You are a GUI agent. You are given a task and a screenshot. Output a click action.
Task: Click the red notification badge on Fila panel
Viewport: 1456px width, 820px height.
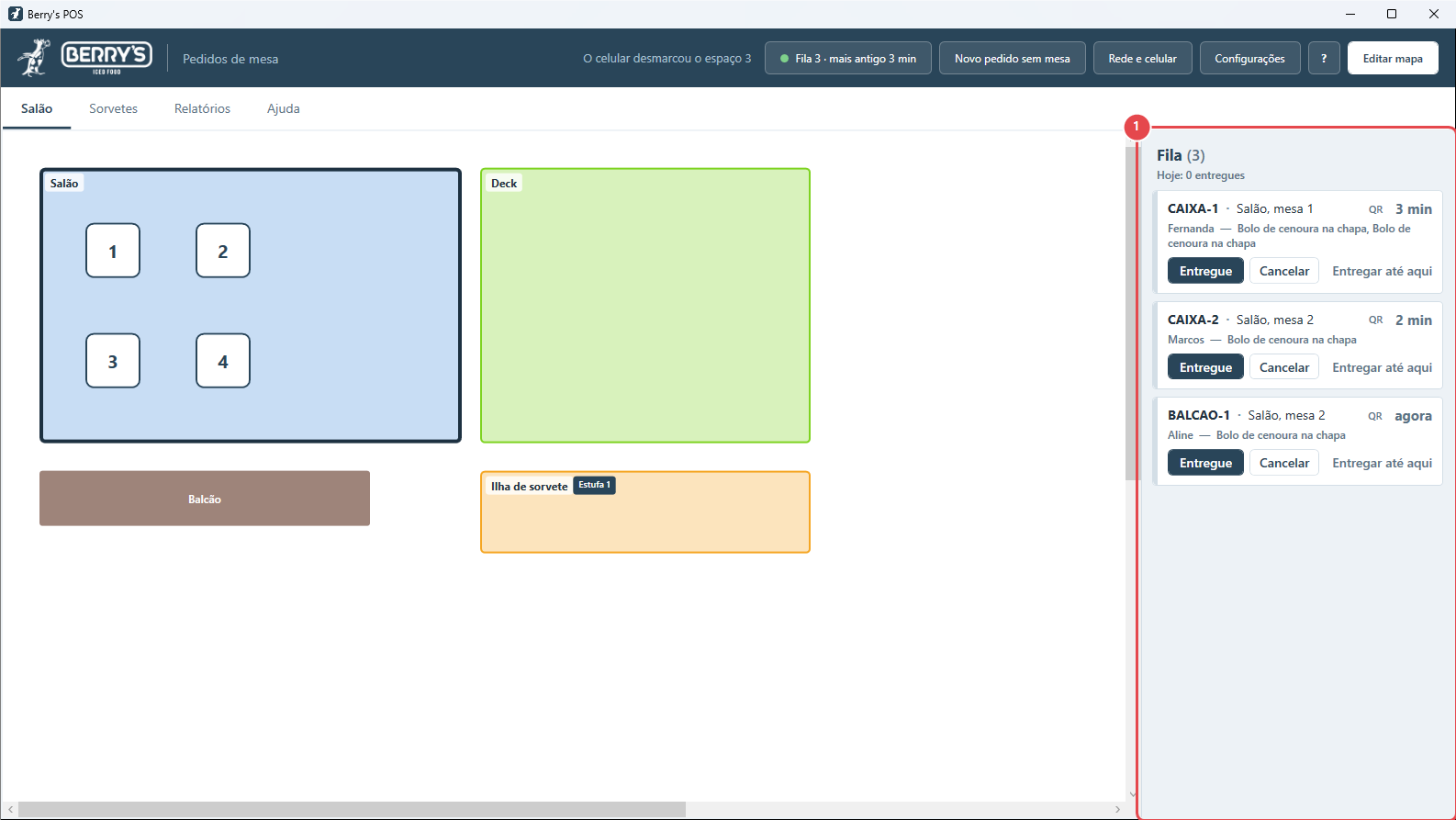[1137, 127]
